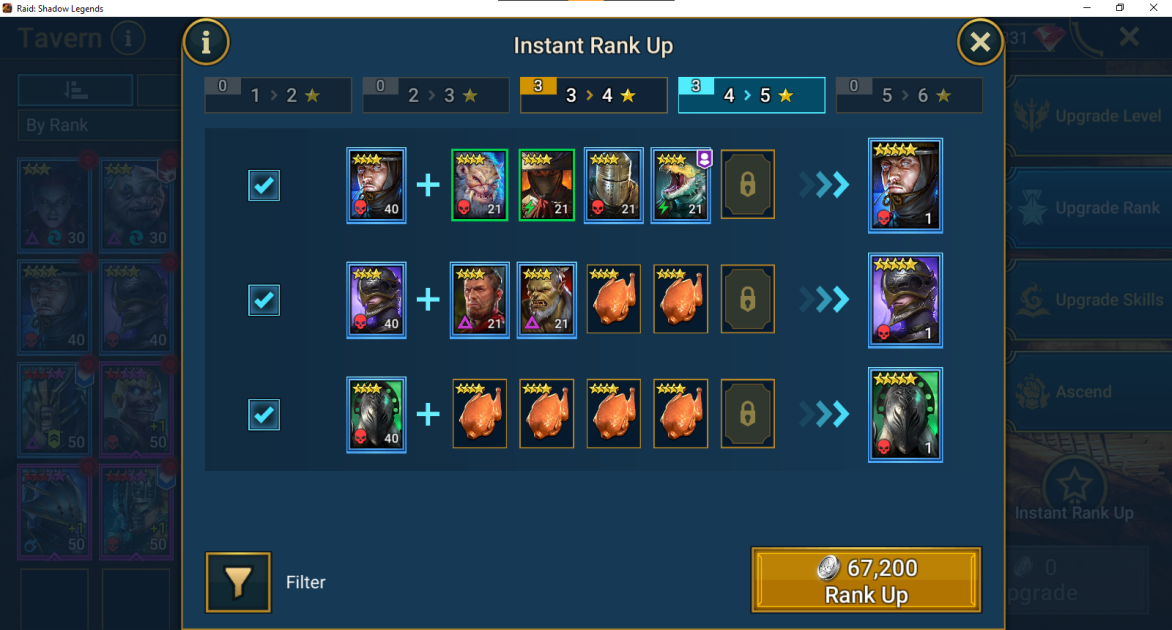Select the green-bordered pig champion level 21
The width and height of the screenshot is (1172, 630).
pyautogui.click(x=480, y=185)
